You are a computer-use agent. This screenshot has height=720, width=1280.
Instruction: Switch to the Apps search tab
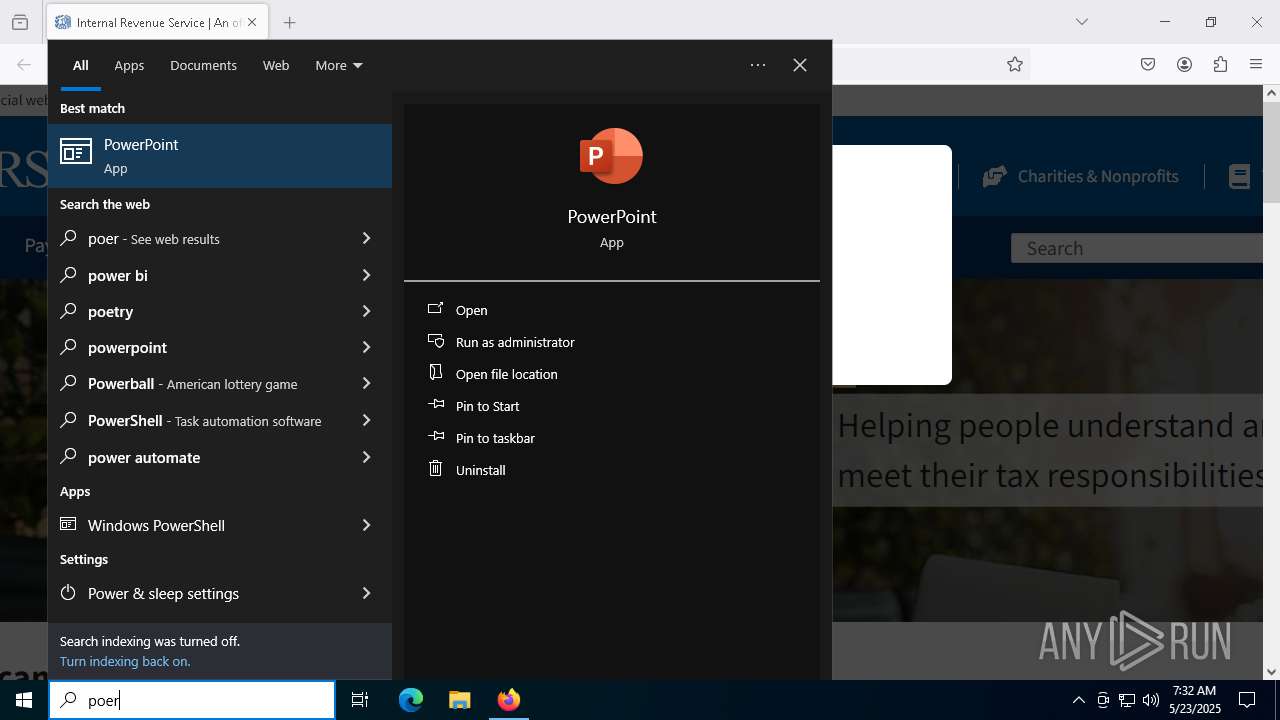point(129,65)
